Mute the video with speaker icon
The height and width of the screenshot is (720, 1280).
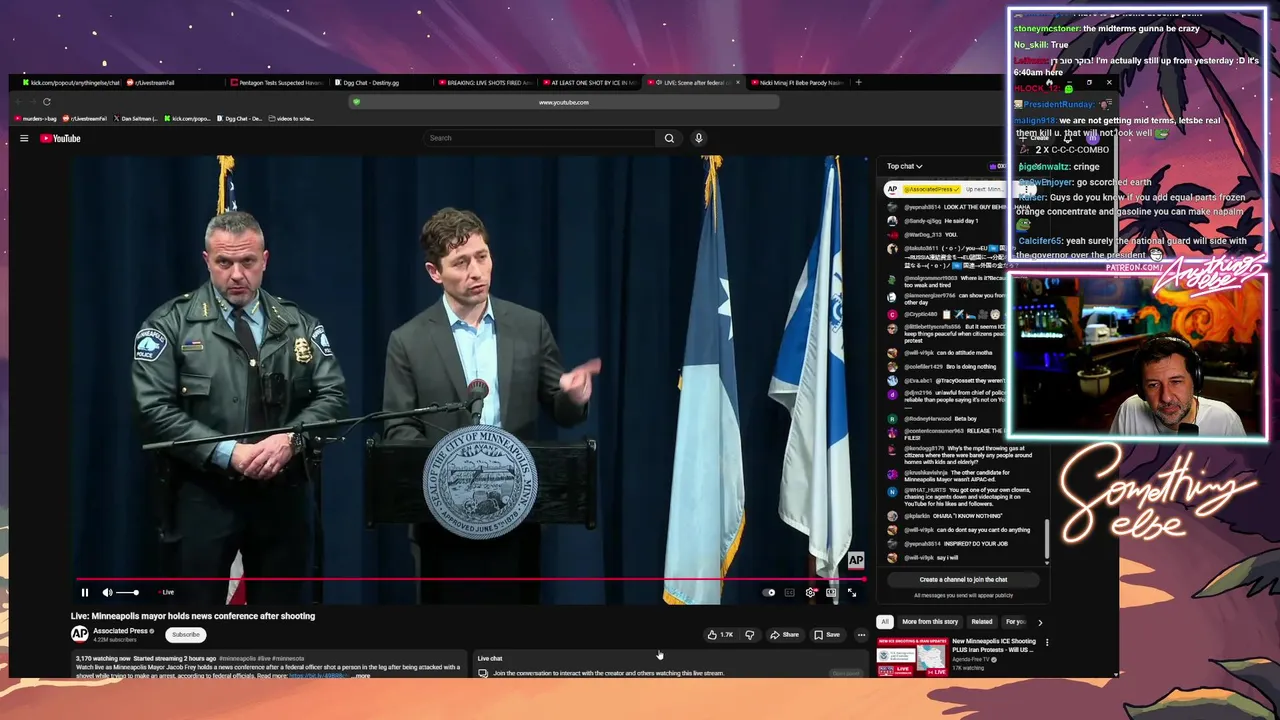click(108, 593)
